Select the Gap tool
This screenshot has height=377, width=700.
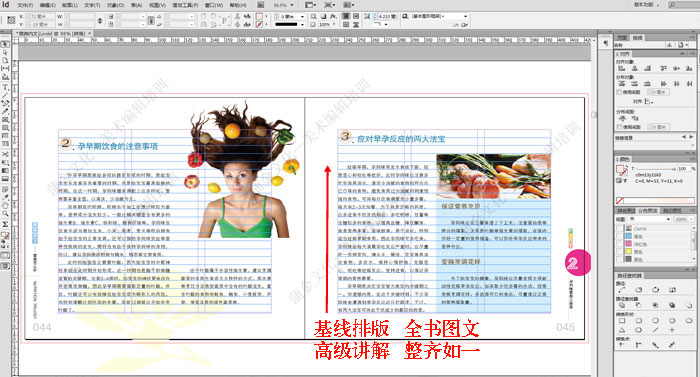click(x=5, y=68)
